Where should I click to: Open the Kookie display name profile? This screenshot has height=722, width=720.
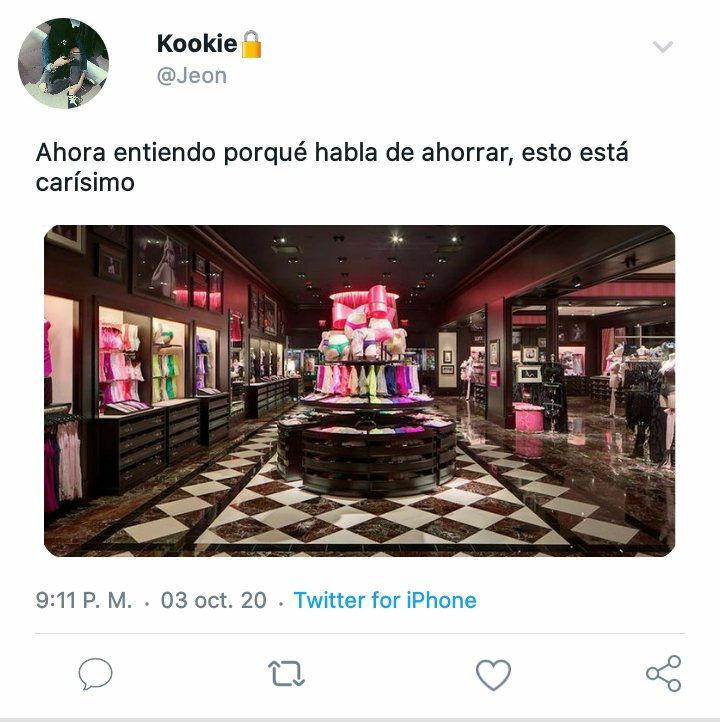pyautogui.click(x=197, y=44)
